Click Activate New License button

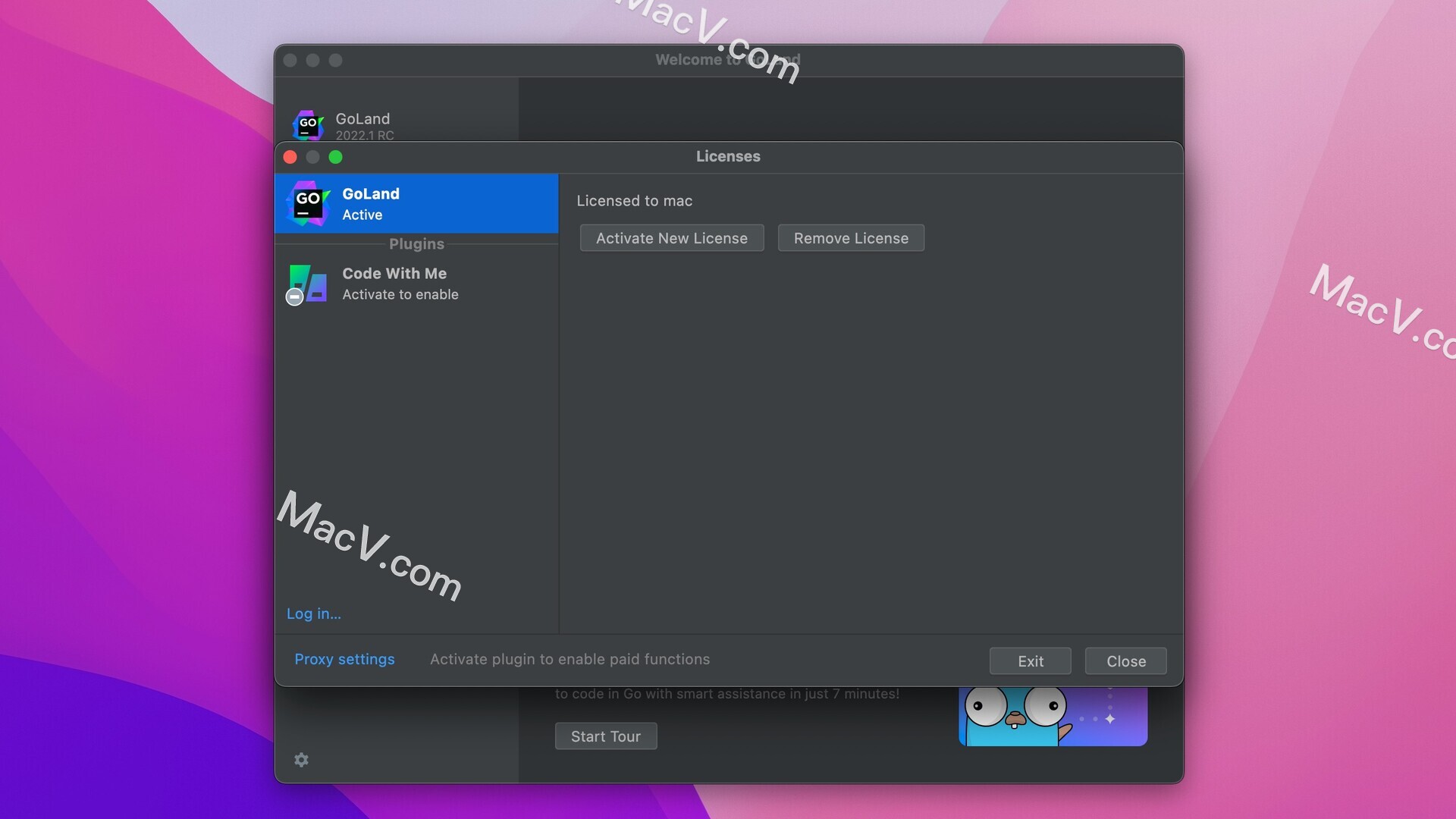click(x=671, y=238)
